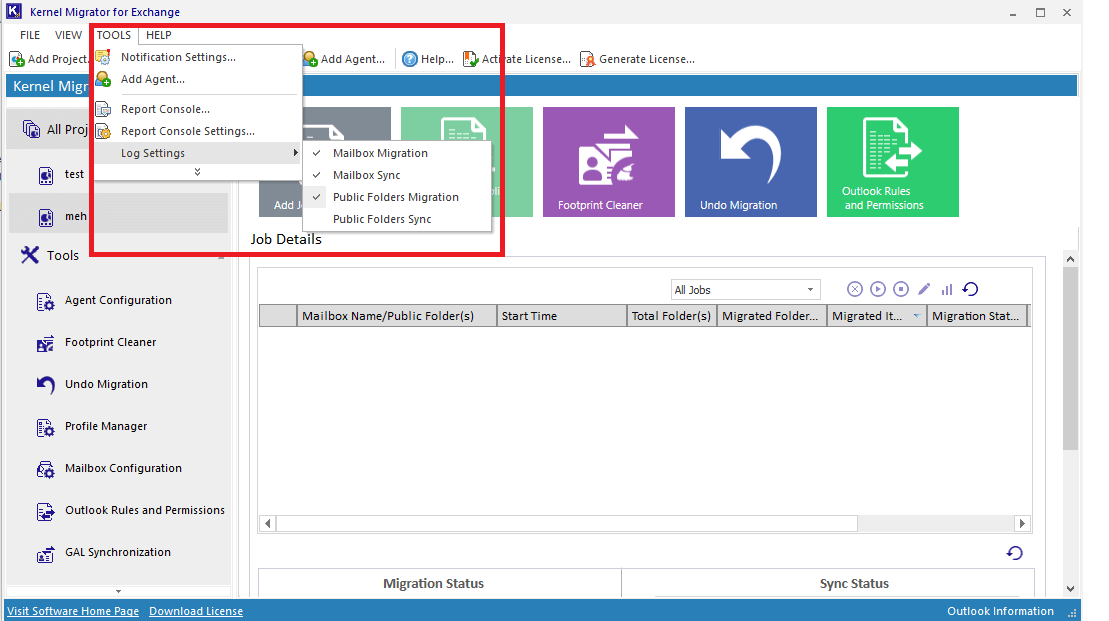Uncheck Public Folders Migration logging
The width and height of the screenshot is (1109, 621).
tap(397, 197)
